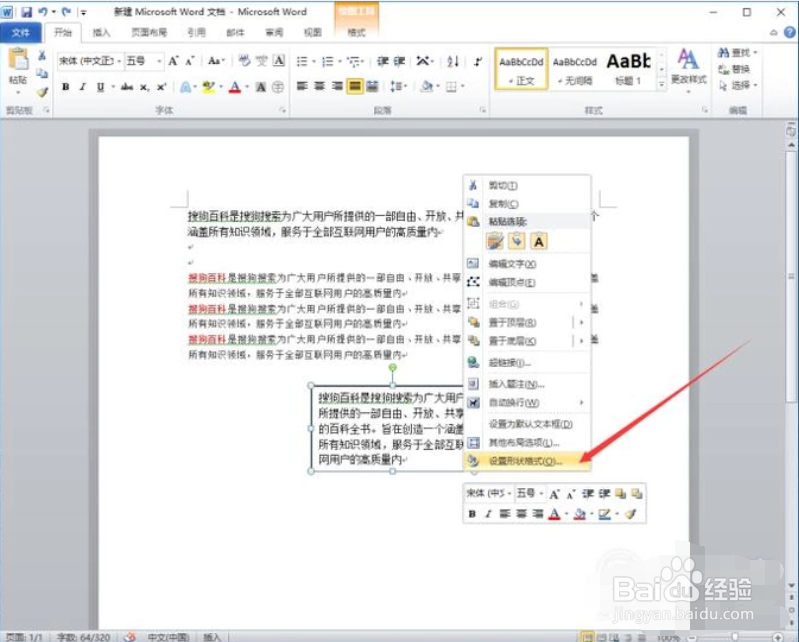Screen dimensions: 799x642
Task: Open the 格式 Format drawing tools tab
Action: (x=356, y=33)
